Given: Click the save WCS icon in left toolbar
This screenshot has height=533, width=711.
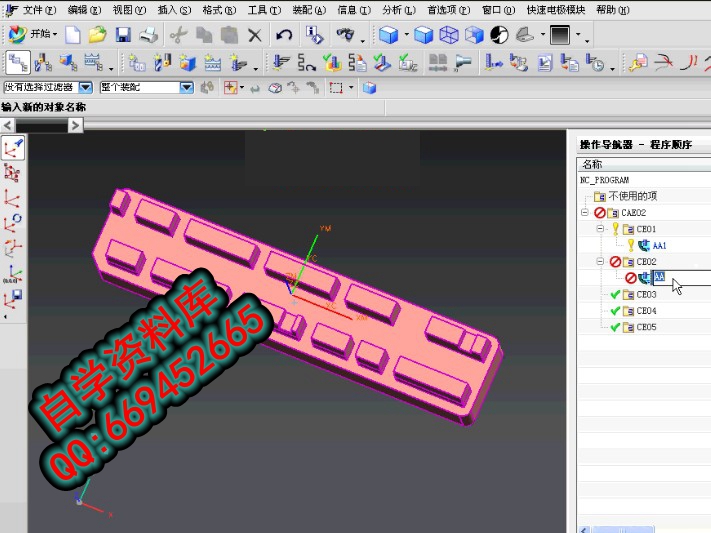Looking at the screenshot, I should tap(13, 297).
